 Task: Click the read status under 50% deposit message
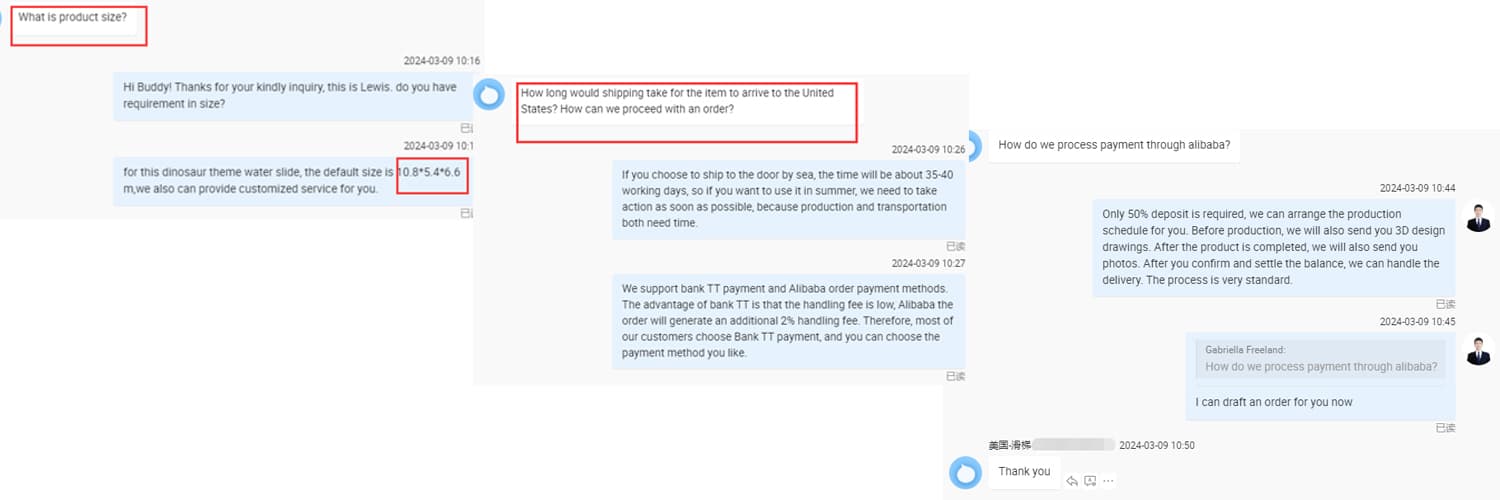(x=1445, y=304)
